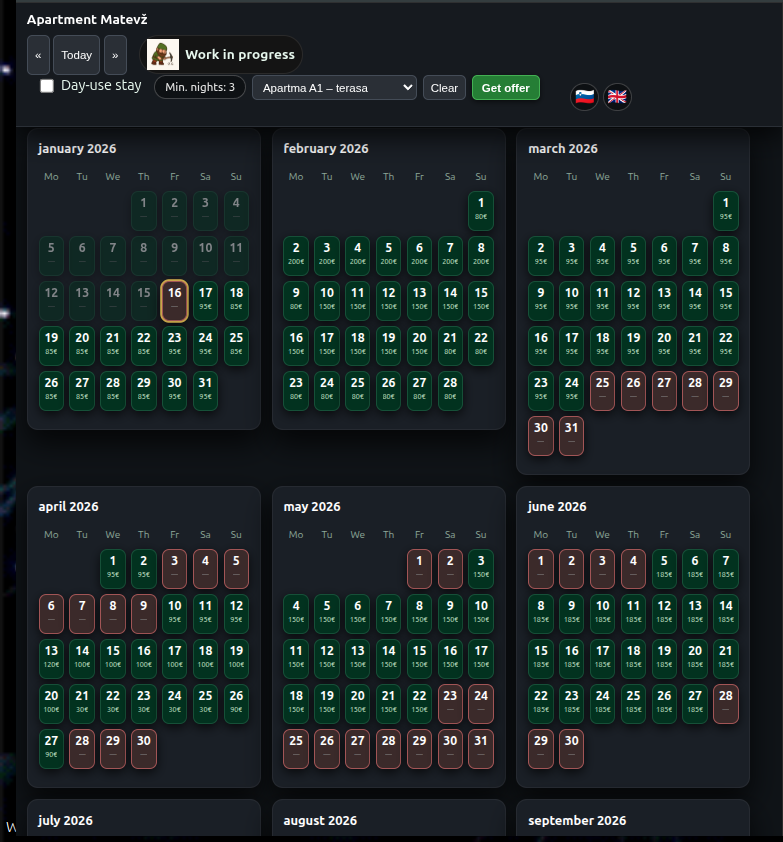Enable the Day-use stay checkbox
This screenshot has height=842, width=783.
[x=47, y=86]
